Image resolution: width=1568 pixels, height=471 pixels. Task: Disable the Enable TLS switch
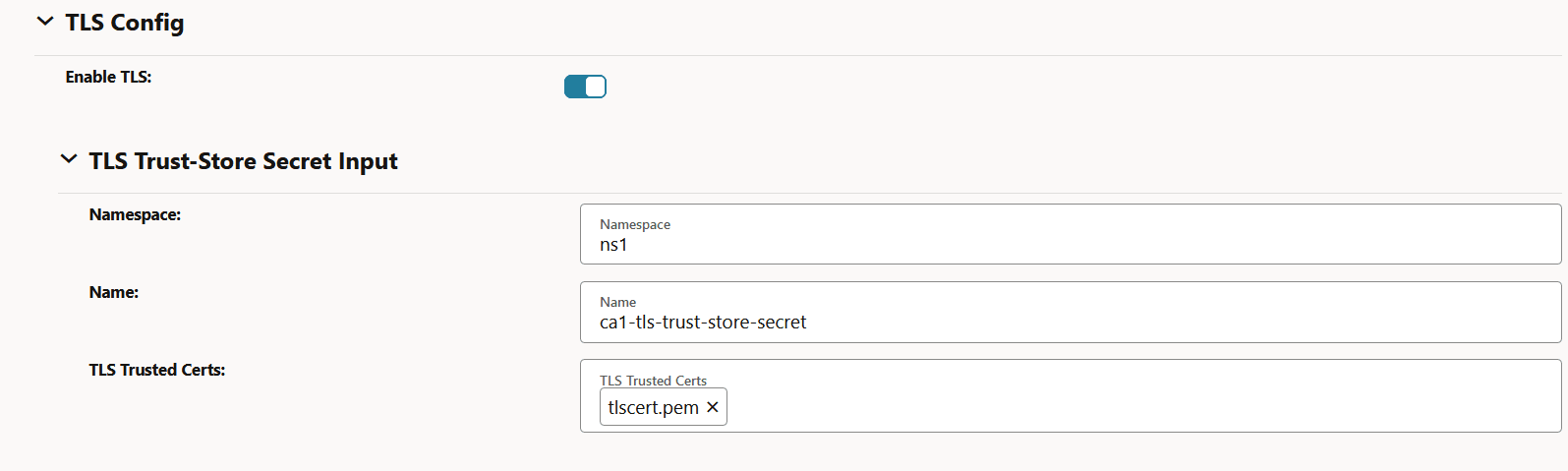coord(585,87)
